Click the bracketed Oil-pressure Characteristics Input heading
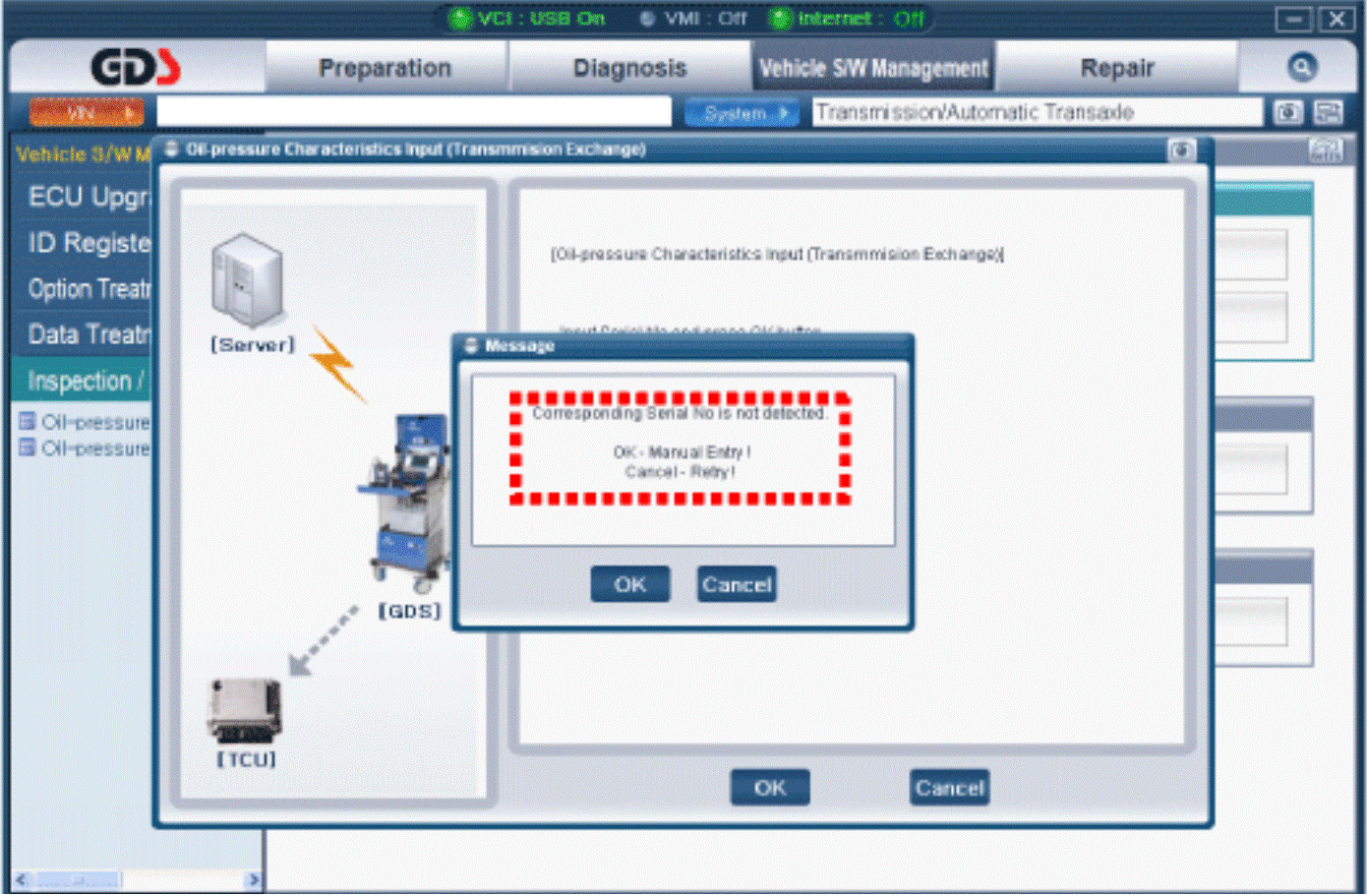Image resolution: width=1367 pixels, height=896 pixels. [777, 254]
